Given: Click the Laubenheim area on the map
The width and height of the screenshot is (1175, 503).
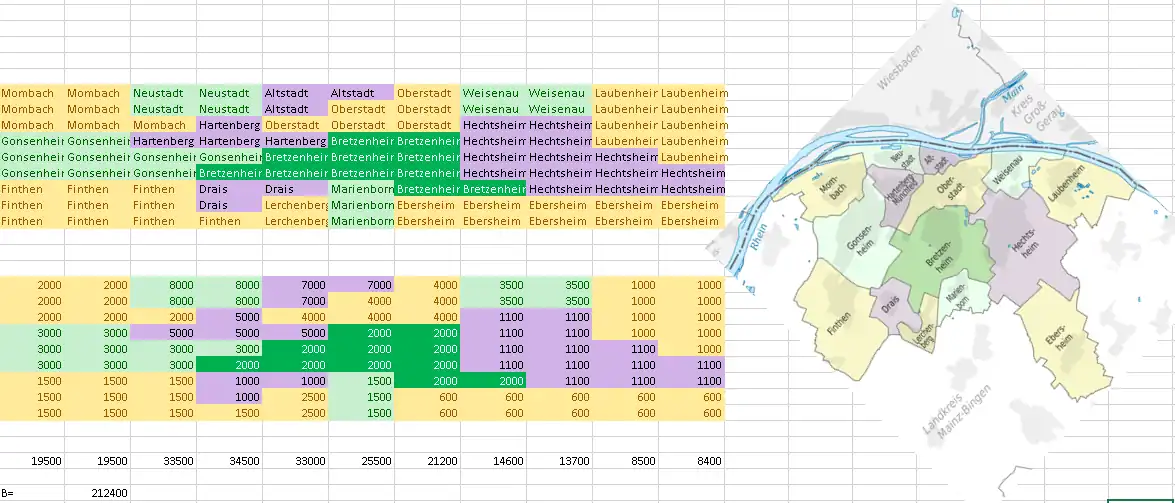Looking at the screenshot, I should [x=1075, y=190].
